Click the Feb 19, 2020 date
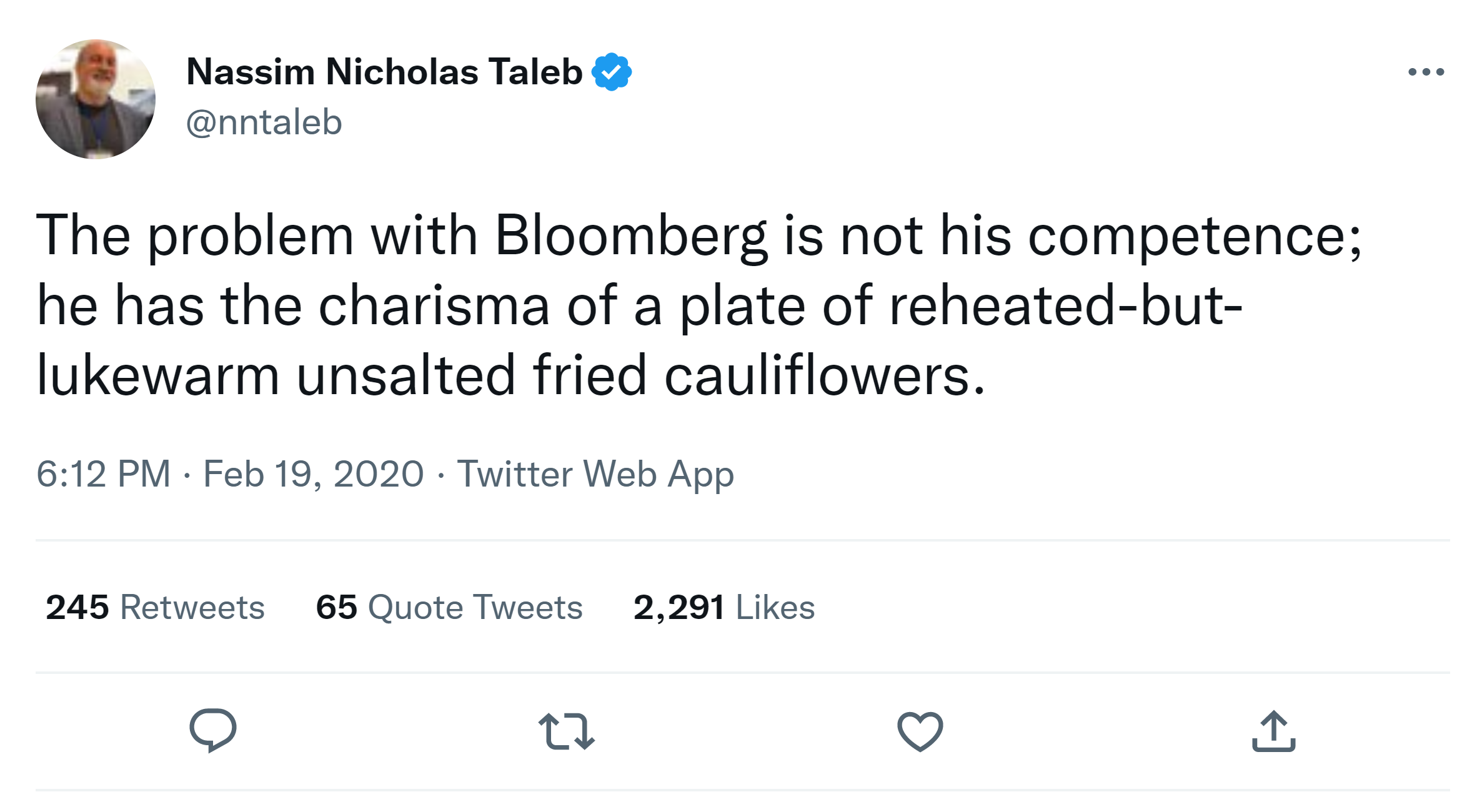 [x=314, y=474]
